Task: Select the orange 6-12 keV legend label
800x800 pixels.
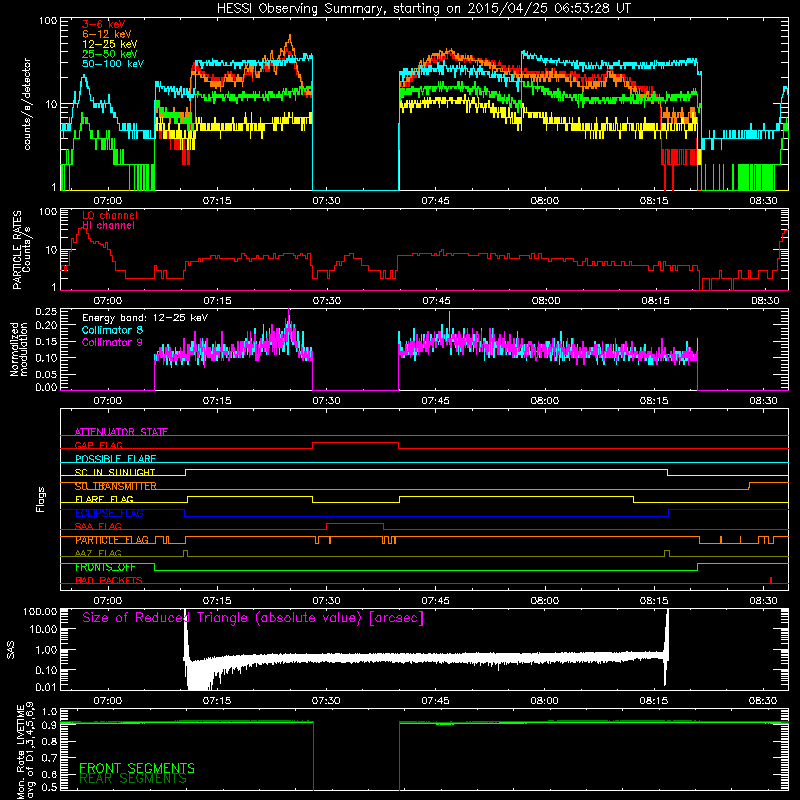Action: coord(107,34)
